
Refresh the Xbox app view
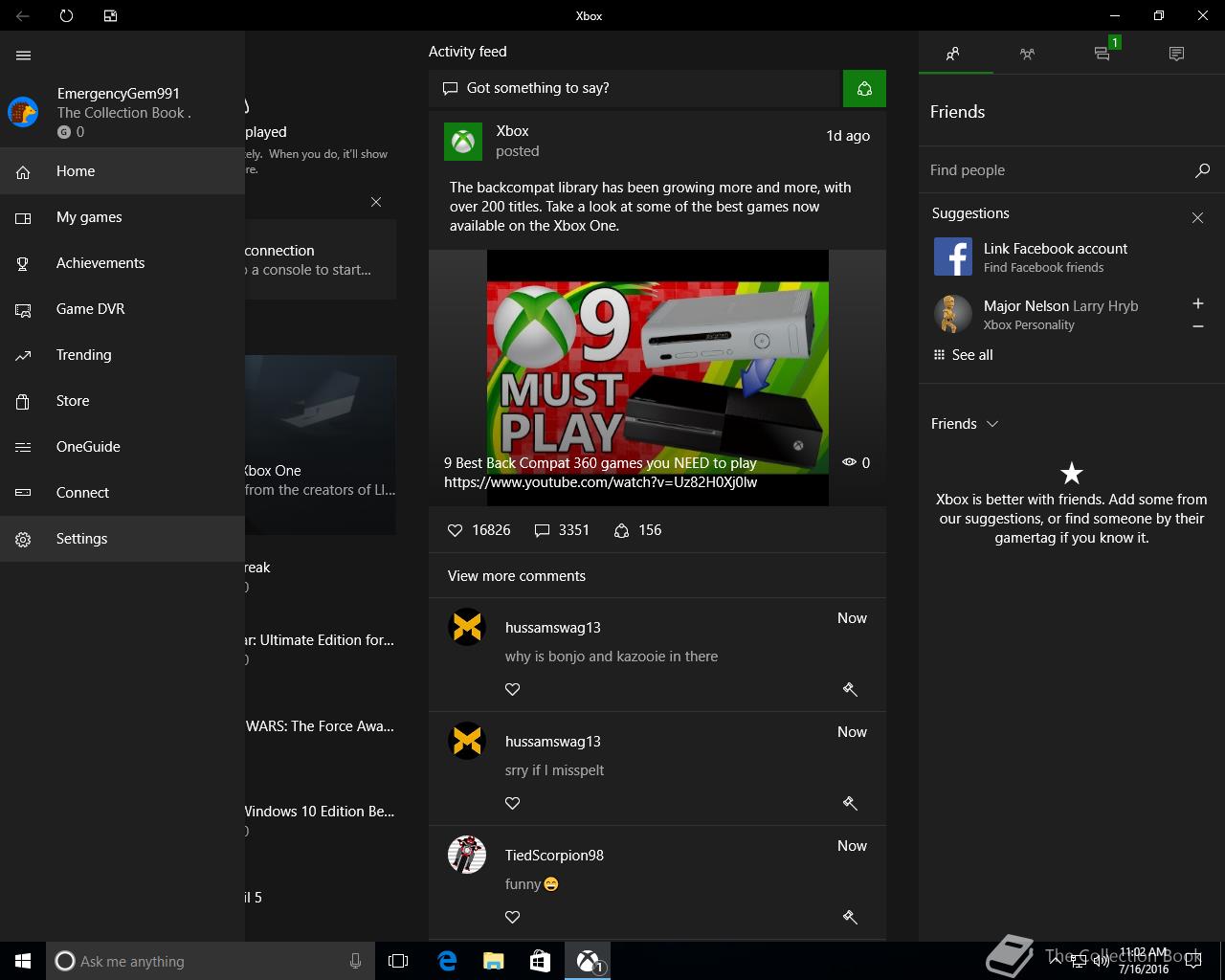(66, 15)
